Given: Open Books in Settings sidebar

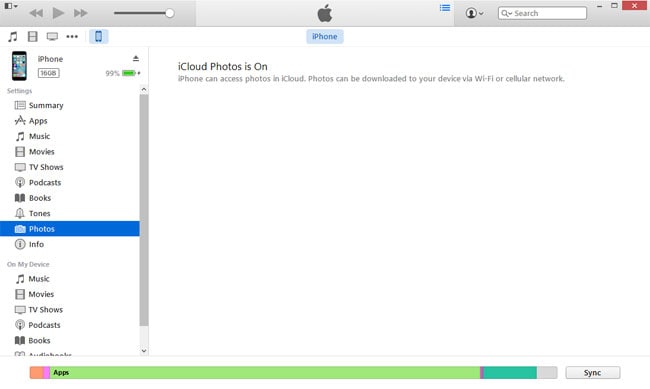Looking at the screenshot, I should pos(70,198).
